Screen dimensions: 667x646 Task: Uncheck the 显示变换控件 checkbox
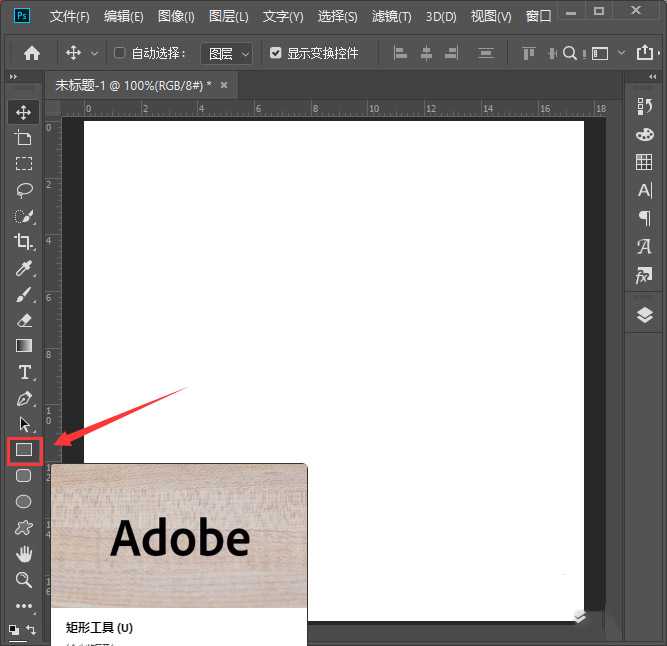click(x=276, y=53)
